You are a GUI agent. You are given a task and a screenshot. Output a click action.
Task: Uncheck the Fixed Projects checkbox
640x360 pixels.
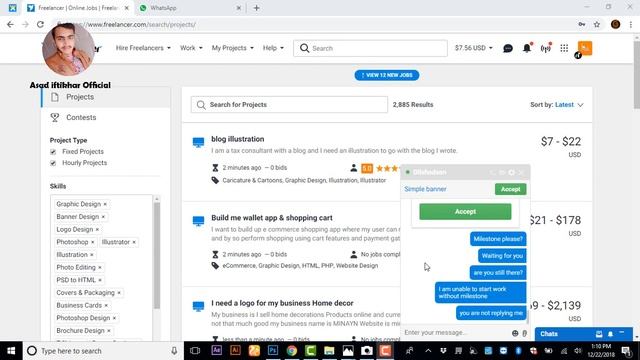53,152
